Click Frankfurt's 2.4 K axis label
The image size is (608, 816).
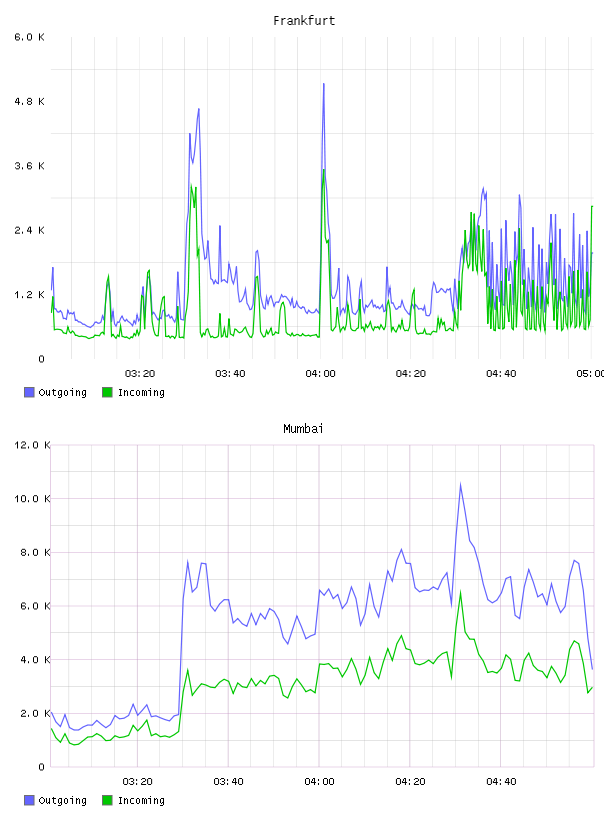[x=30, y=230]
